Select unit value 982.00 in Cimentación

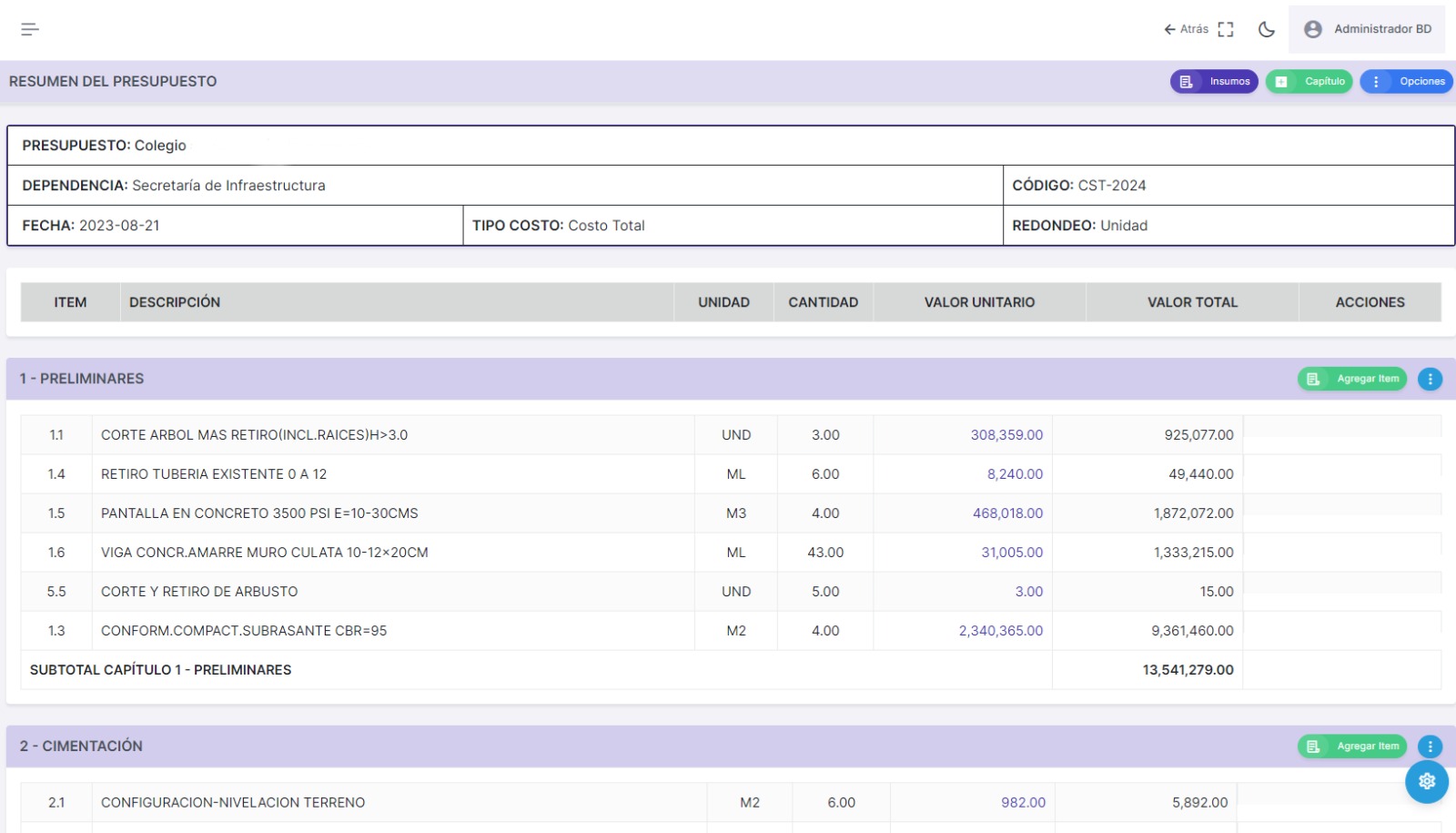[1023, 803]
